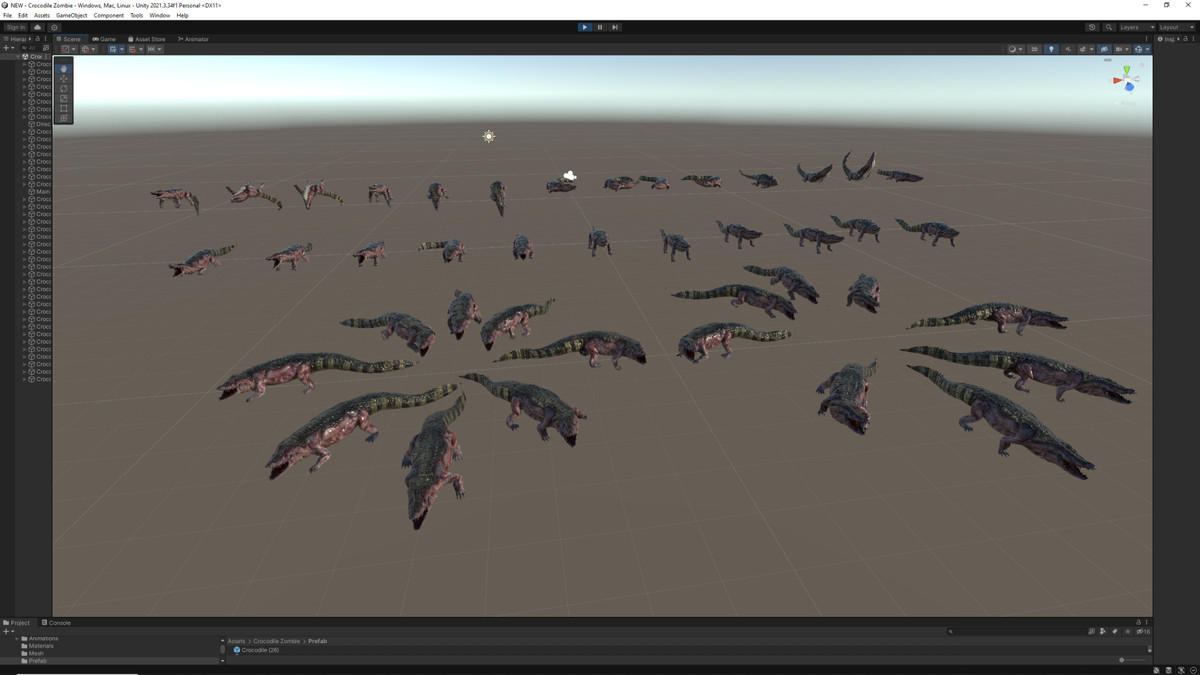Toggle scene lighting lightbulb
Image resolution: width=1200 pixels, height=675 pixels.
coord(1051,49)
